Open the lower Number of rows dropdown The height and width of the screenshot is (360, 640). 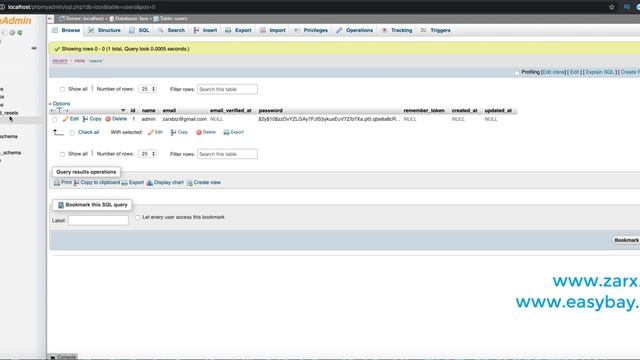(x=147, y=154)
